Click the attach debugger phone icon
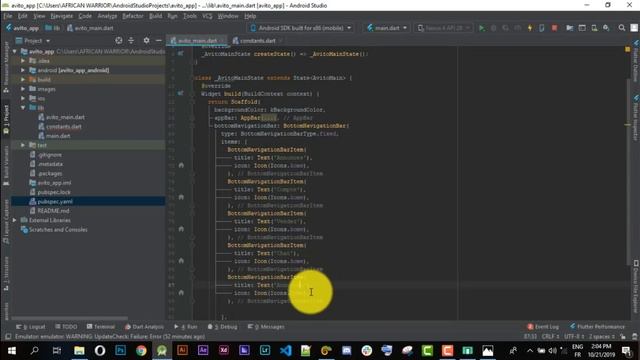 542,28
